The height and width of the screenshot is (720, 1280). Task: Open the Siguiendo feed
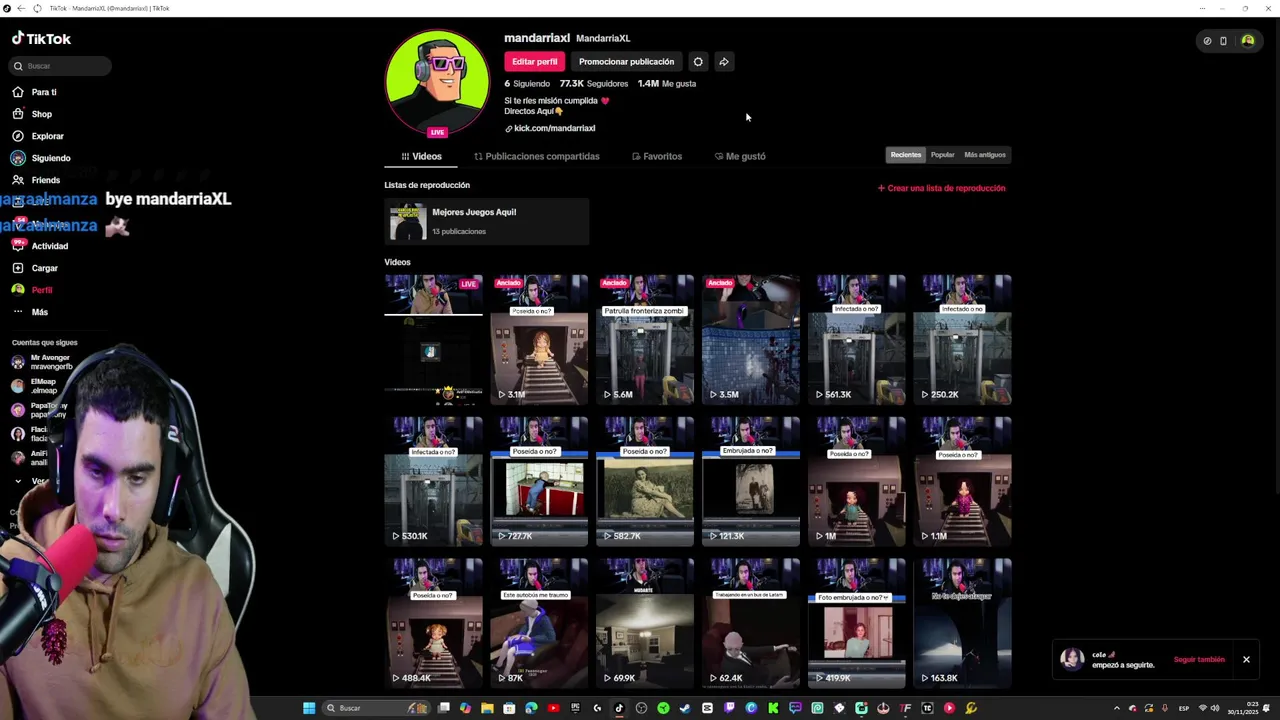[x=41, y=158]
